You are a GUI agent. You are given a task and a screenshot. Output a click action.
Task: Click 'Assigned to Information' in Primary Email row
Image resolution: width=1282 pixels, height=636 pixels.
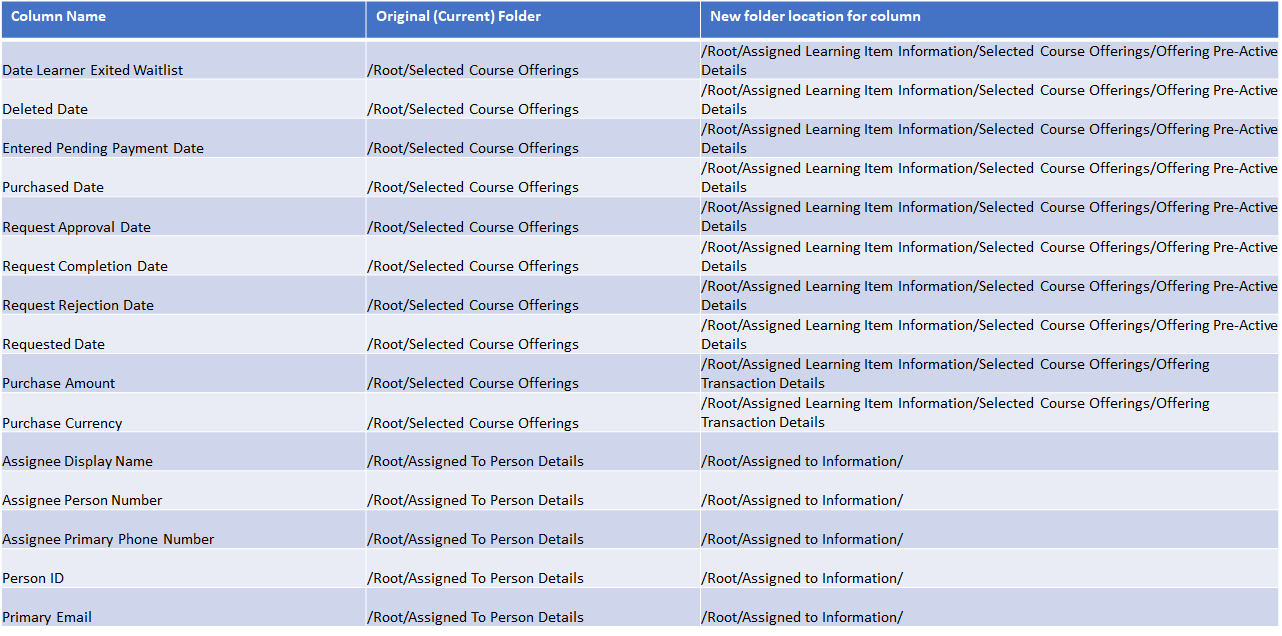click(x=990, y=607)
